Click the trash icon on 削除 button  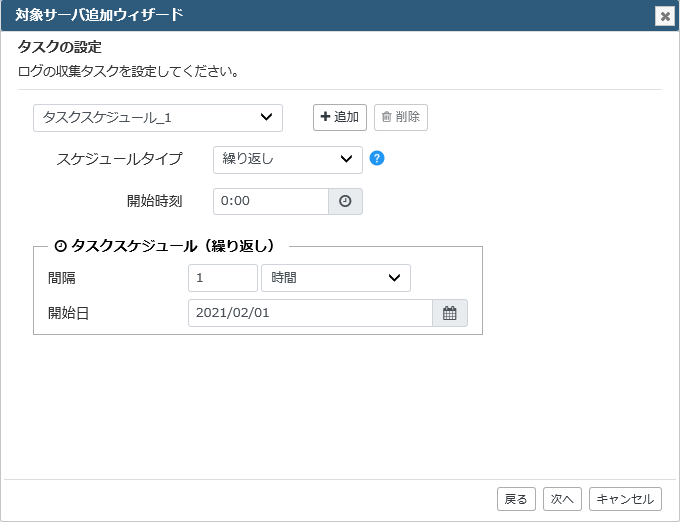pyautogui.click(x=386, y=117)
